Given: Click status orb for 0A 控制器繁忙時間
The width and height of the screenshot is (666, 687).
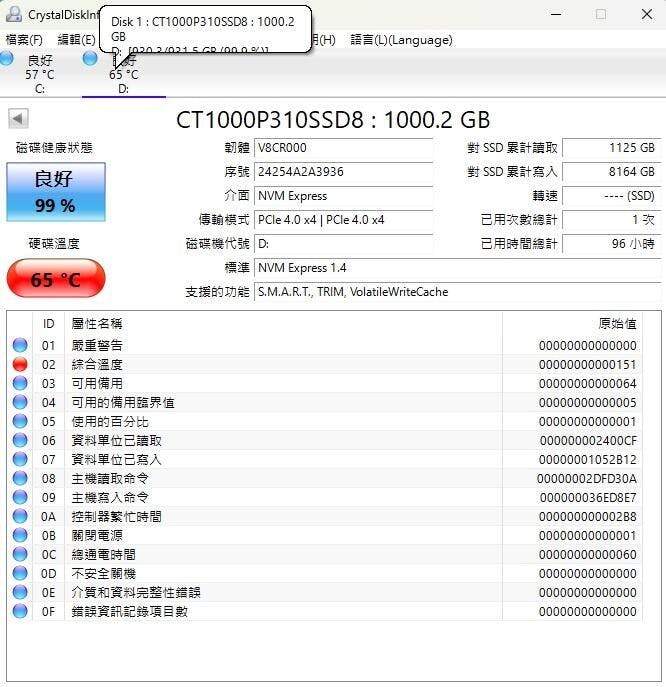Looking at the screenshot, I should click(20, 516).
